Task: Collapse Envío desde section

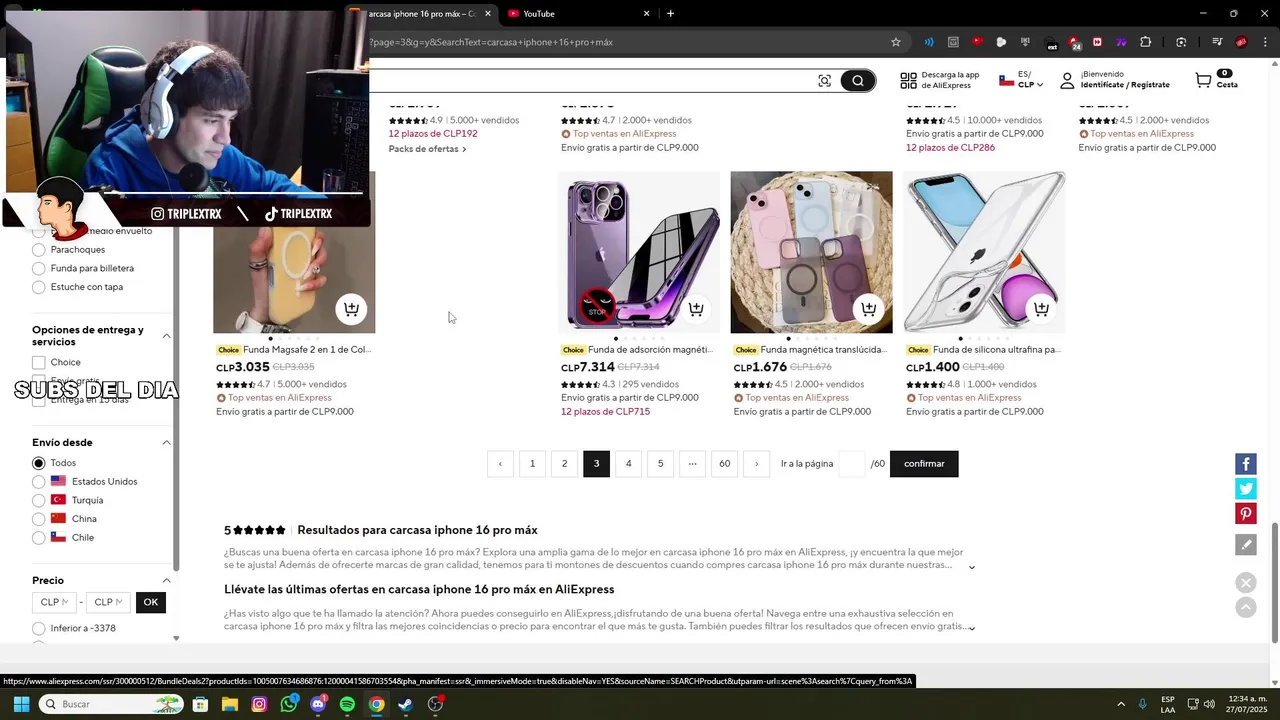Action: tap(166, 443)
